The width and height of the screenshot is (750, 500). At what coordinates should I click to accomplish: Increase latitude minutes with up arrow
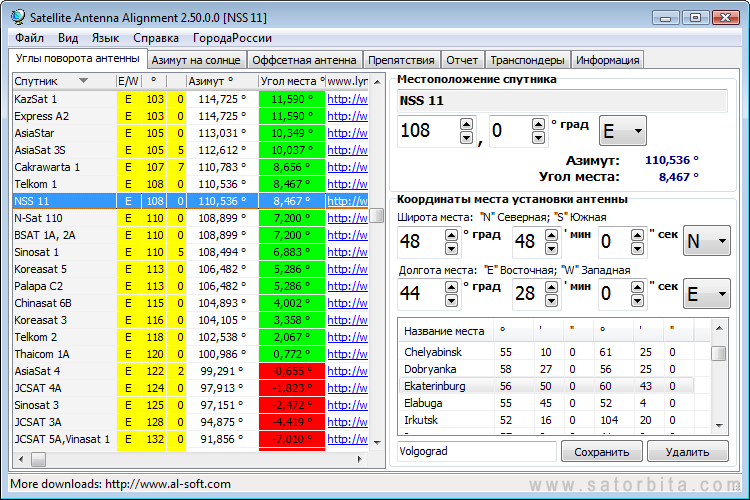[x=550, y=234]
